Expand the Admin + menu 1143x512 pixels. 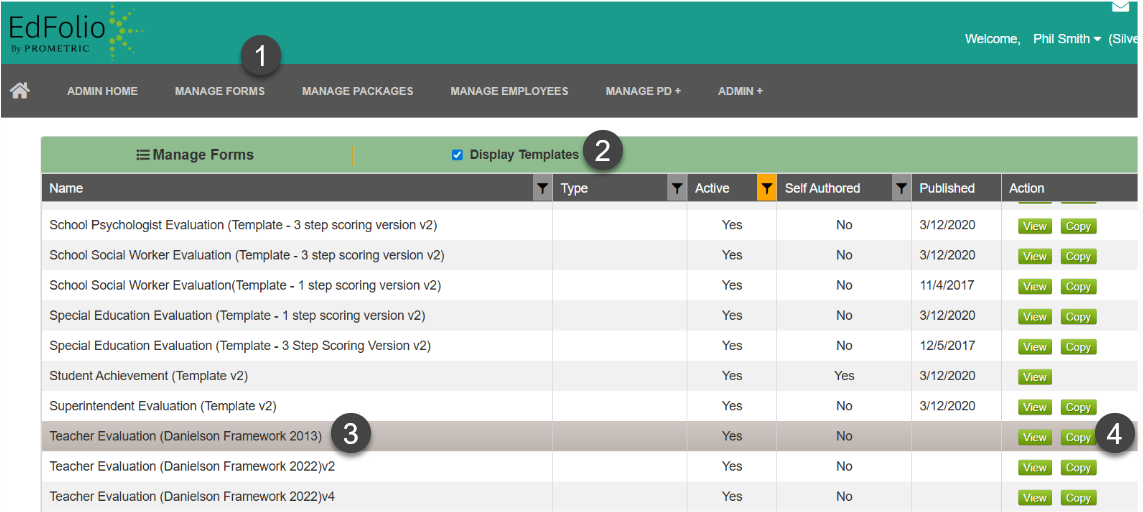click(740, 91)
